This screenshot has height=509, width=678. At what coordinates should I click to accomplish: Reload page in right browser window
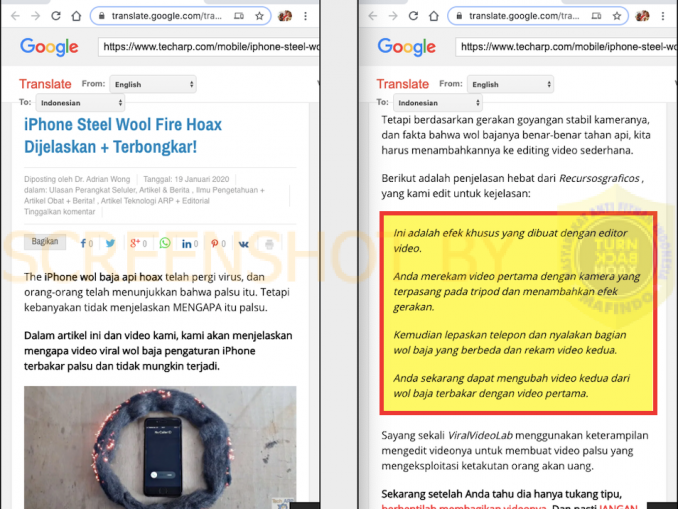[x=413, y=16]
